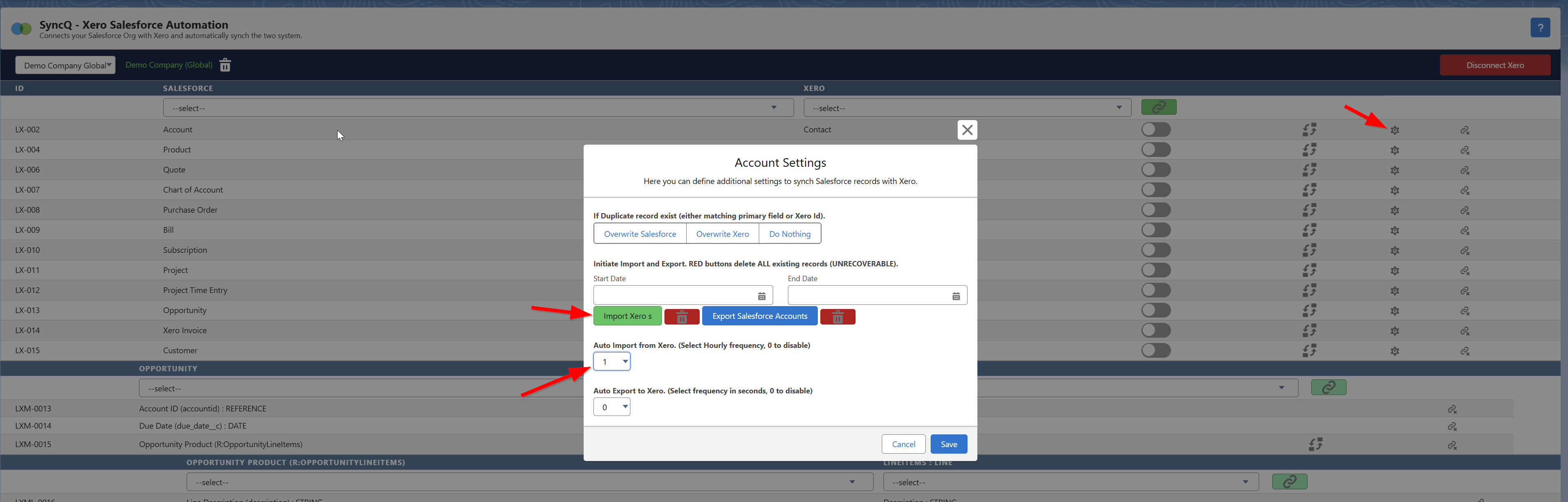This screenshot has height=502, width=1568.
Task: Open the Salesforce object select dropdown
Action: pyautogui.click(x=478, y=108)
